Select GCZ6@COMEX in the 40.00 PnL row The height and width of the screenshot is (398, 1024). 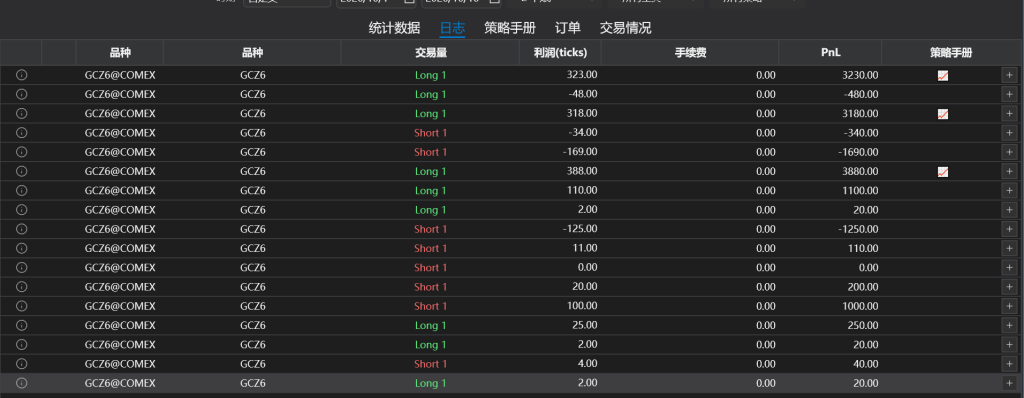point(120,364)
